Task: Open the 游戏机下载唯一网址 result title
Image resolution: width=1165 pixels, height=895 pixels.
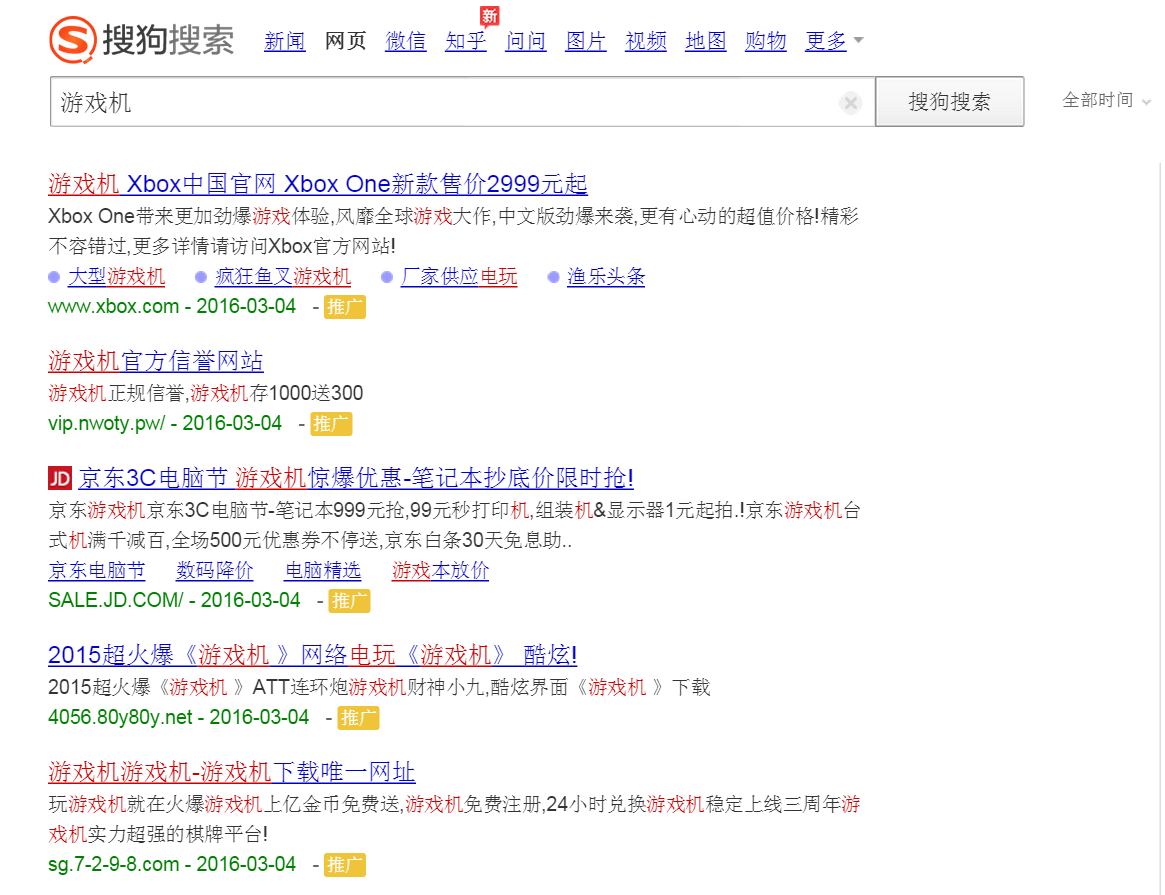Action: (x=232, y=772)
